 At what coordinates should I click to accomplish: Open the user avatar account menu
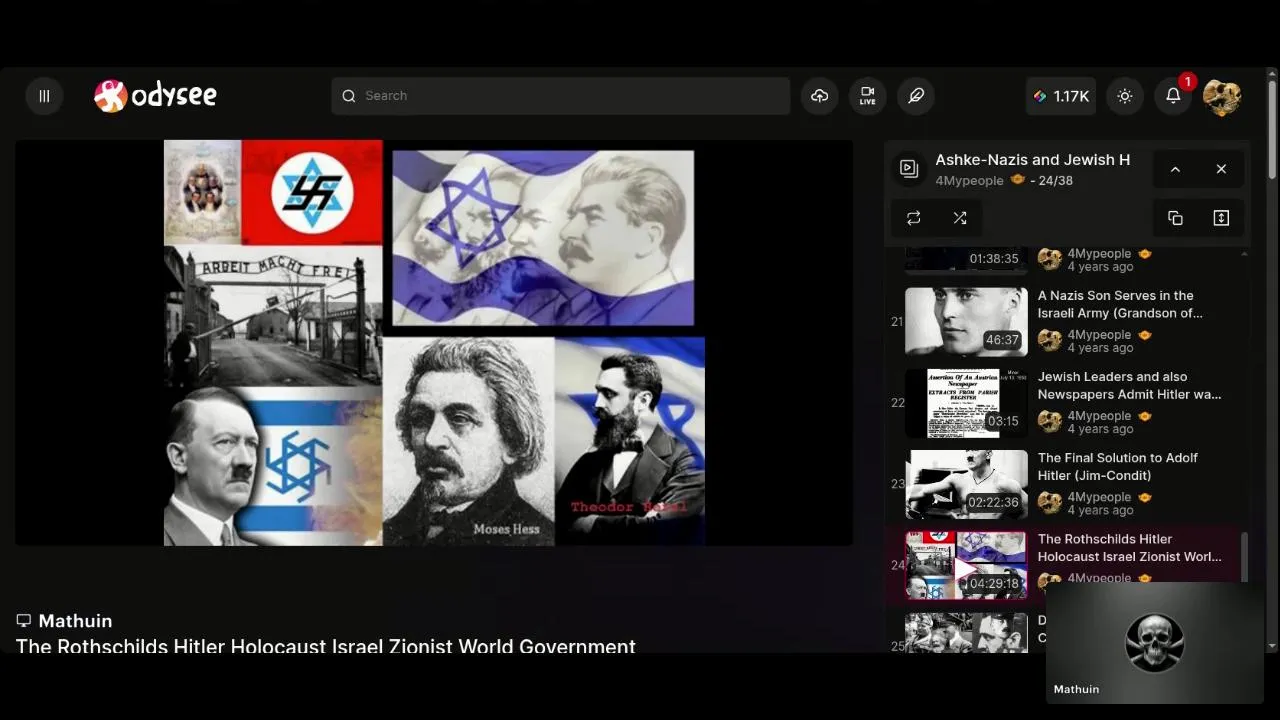[x=1222, y=96]
